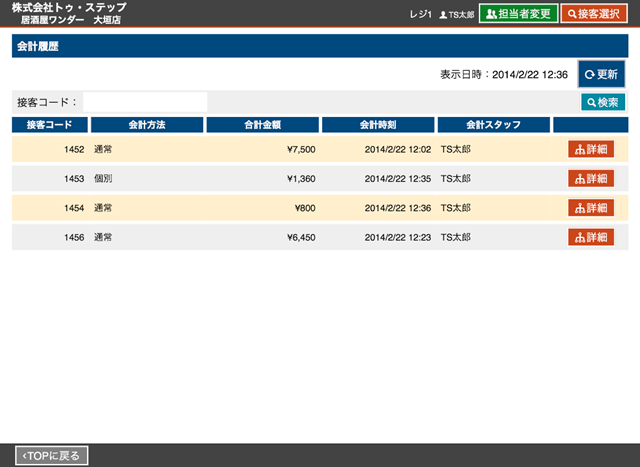640x467 pixels.
Task: Select the 合計金額 column header
Action: (x=261, y=125)
